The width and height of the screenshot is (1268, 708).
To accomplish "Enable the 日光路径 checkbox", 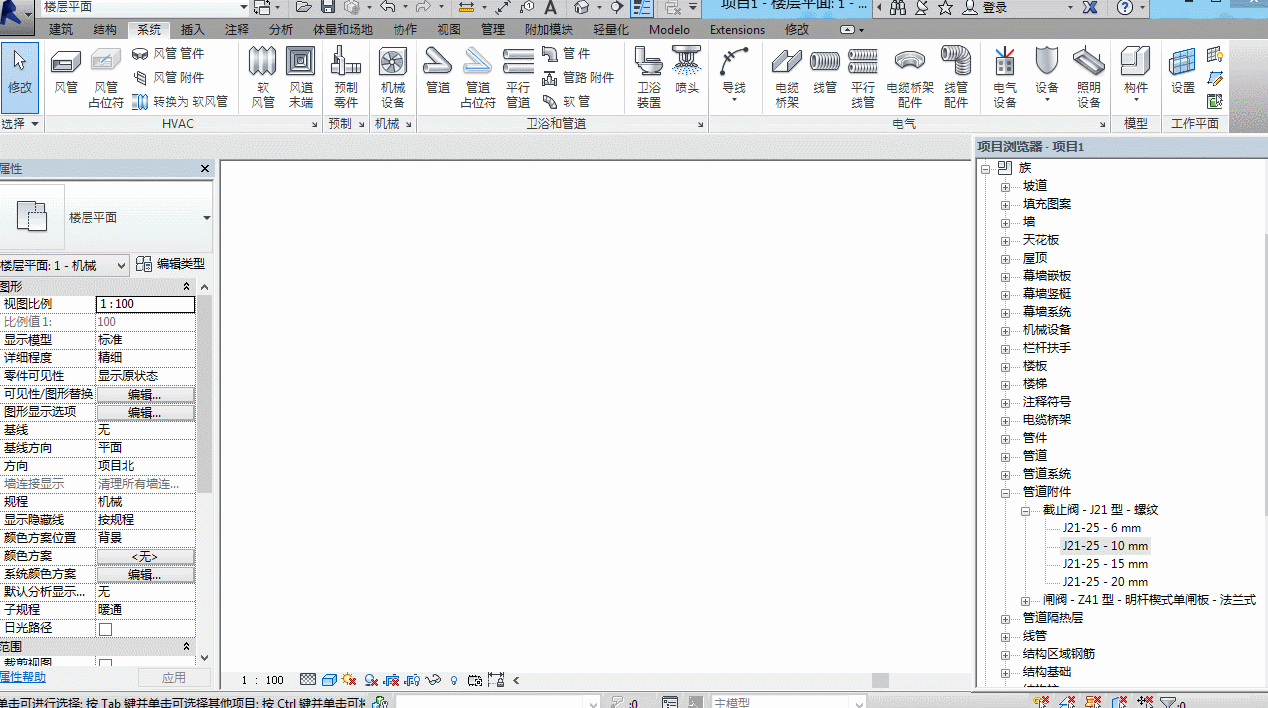I will [x=105, y=629].
